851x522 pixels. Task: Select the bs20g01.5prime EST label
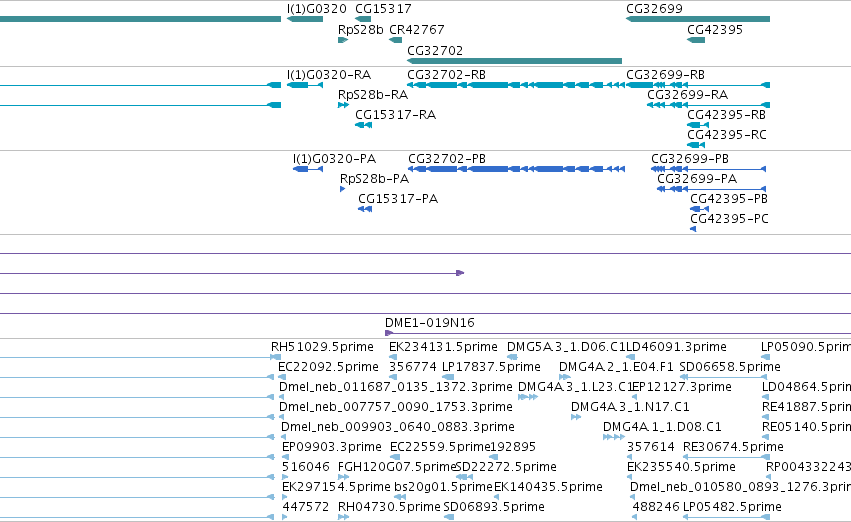[443, 487]
